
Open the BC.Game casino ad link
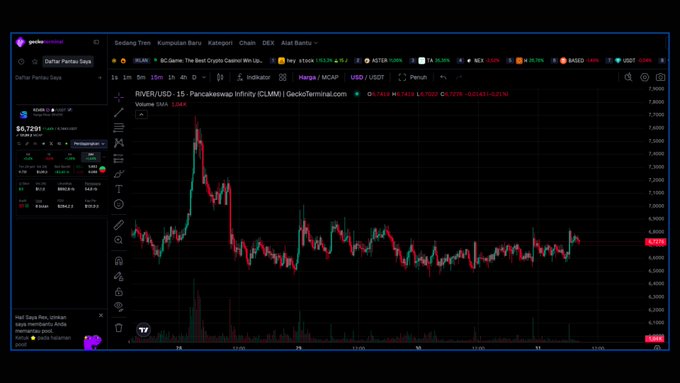point(211,61)
